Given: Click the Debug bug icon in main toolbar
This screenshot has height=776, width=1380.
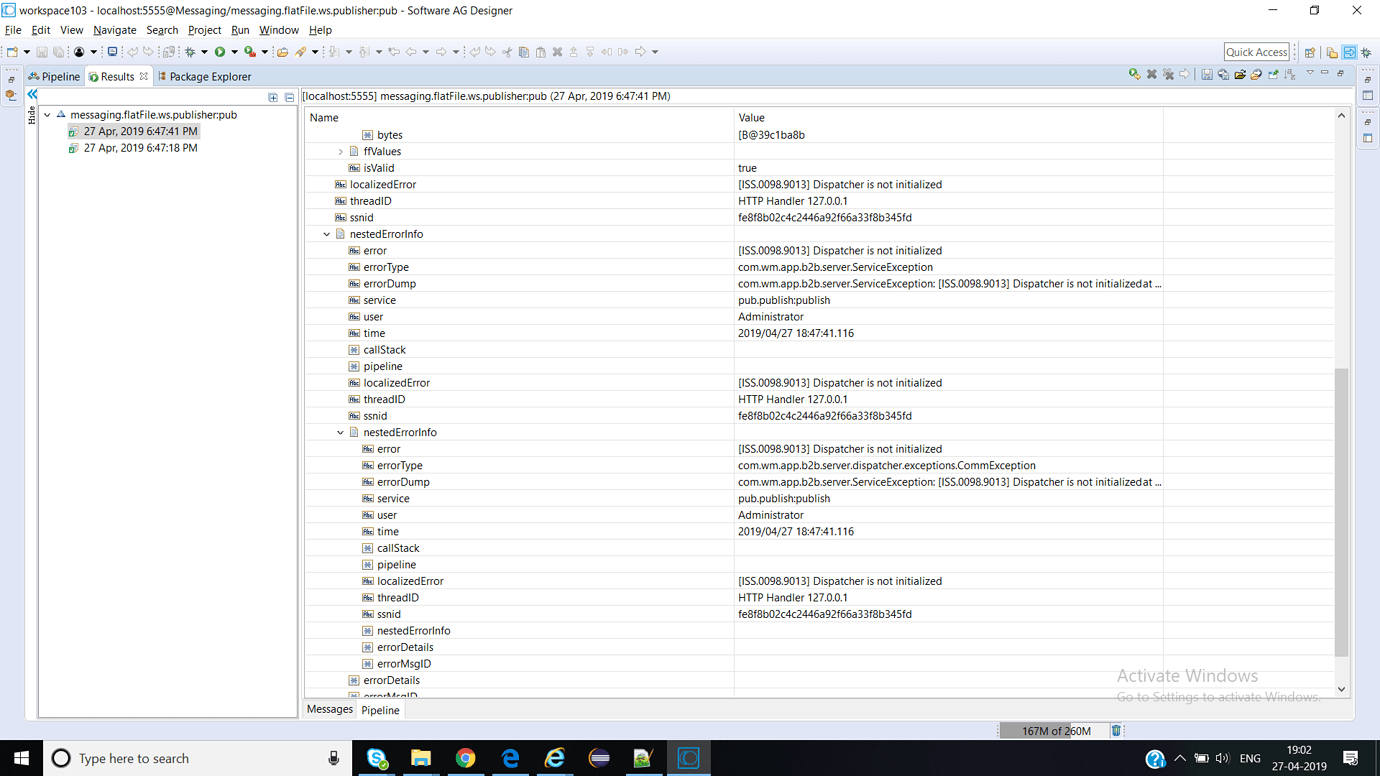Looking at the screenshot, I should tap(189, 52).
